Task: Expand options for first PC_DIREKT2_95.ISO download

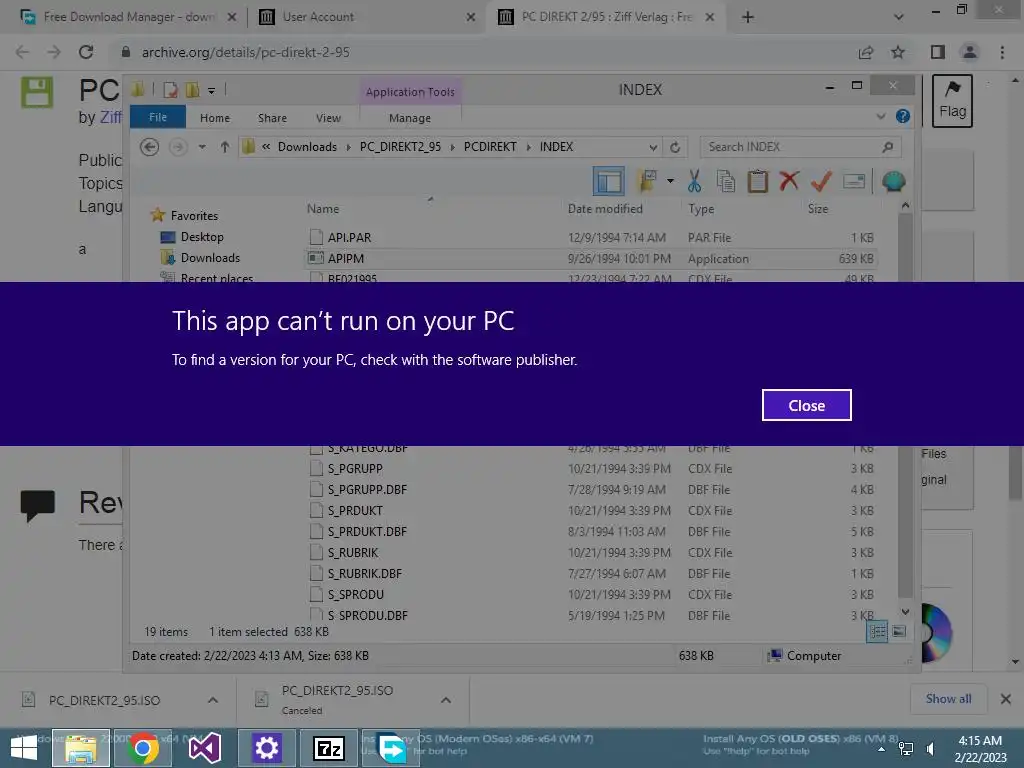Action: coord(213,700)
